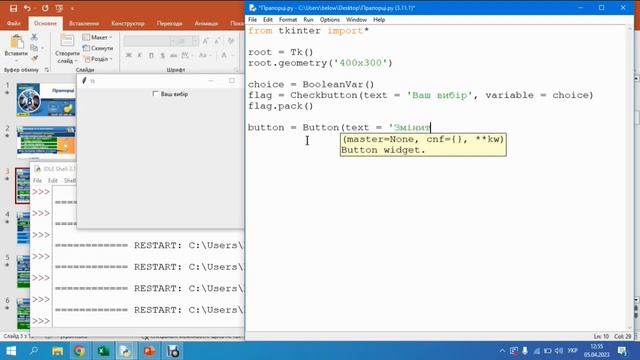Toggle strikethrough abc formatting

(173, 55)
